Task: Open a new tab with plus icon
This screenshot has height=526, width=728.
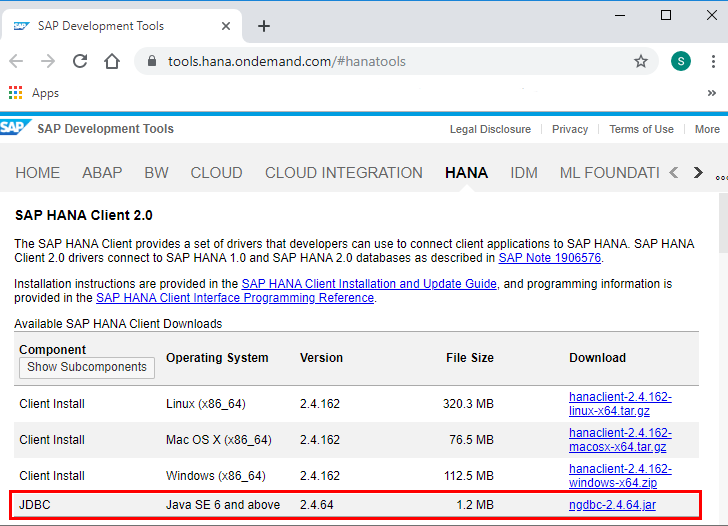Action: [264, 25]
